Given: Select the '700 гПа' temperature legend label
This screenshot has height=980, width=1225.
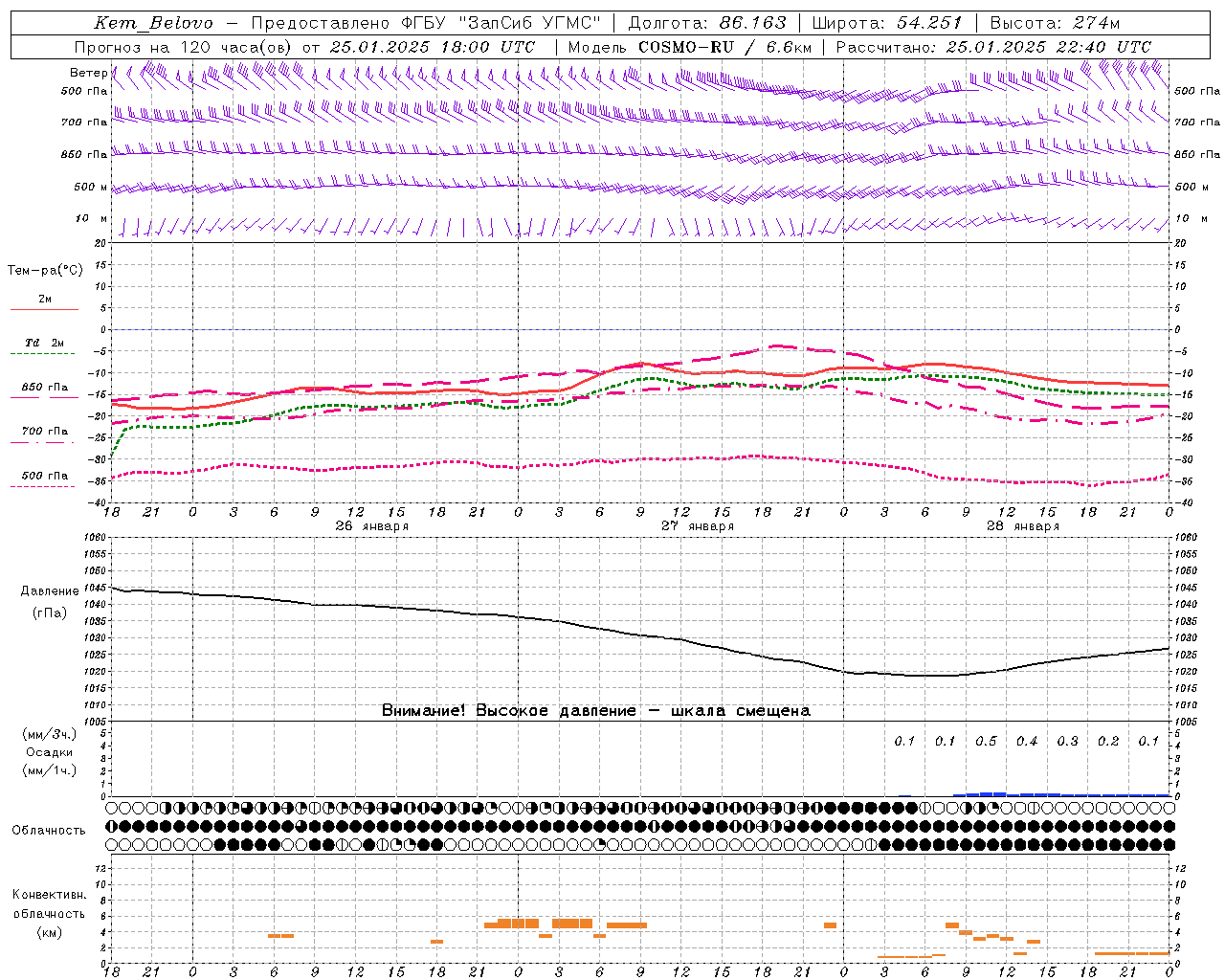Looking at the screenshot, I should (x=45, y=432).
